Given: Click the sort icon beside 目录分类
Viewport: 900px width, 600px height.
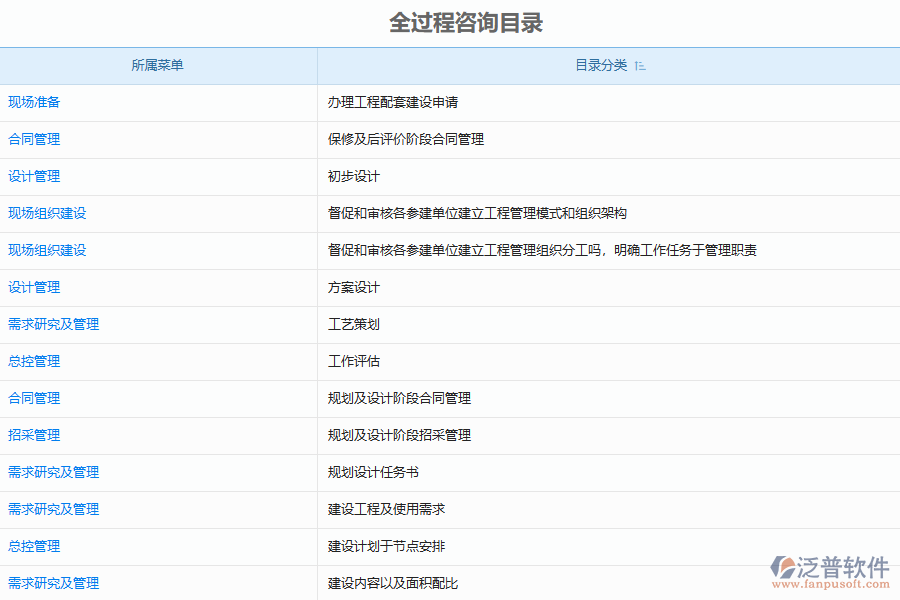Looking at the screenshot, I should 640,66.
